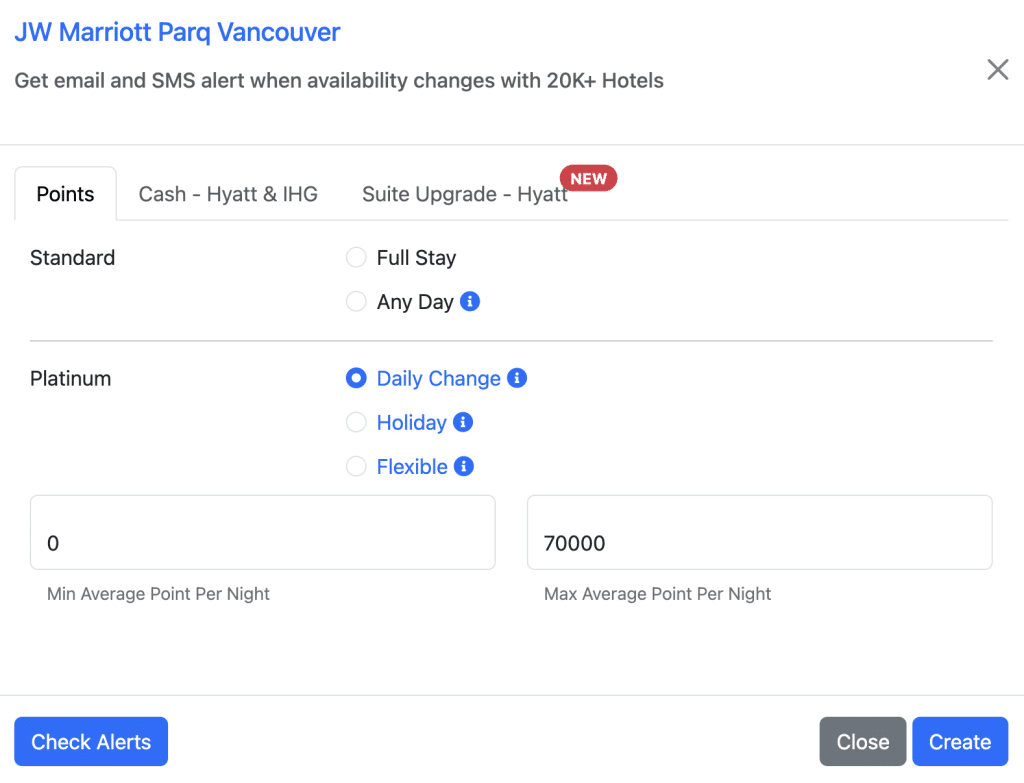Screen dimensions: 1024x783
Task: Click the red NEW badge
Action: pyautogui.click(x=588, y=179)
